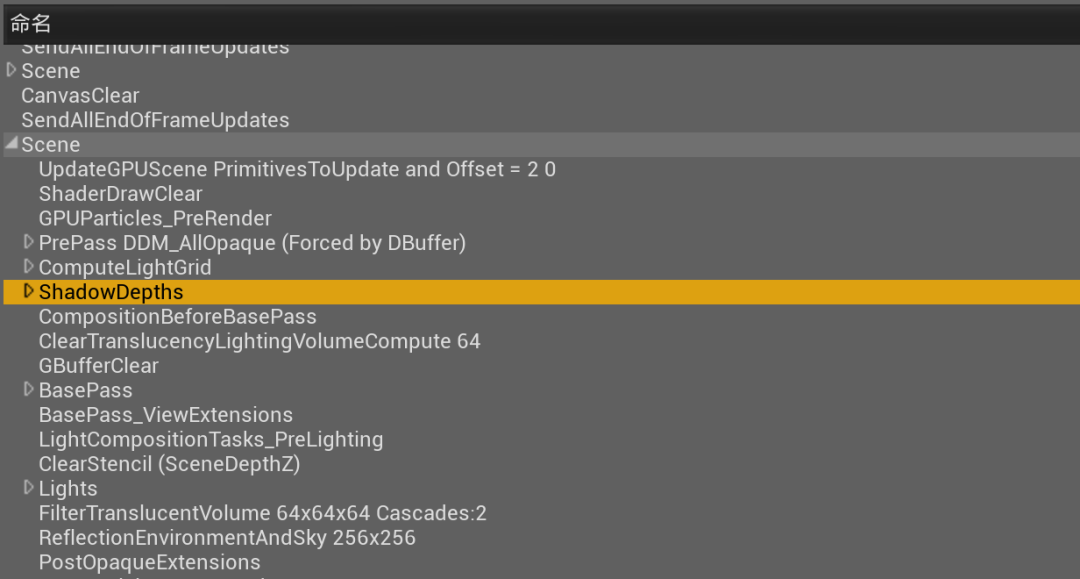Image resolution: width=1080 pixels, height=579 pixels.
Task: Select LightCompositionTasks_PreLighting entry
Action: (210, 439)
